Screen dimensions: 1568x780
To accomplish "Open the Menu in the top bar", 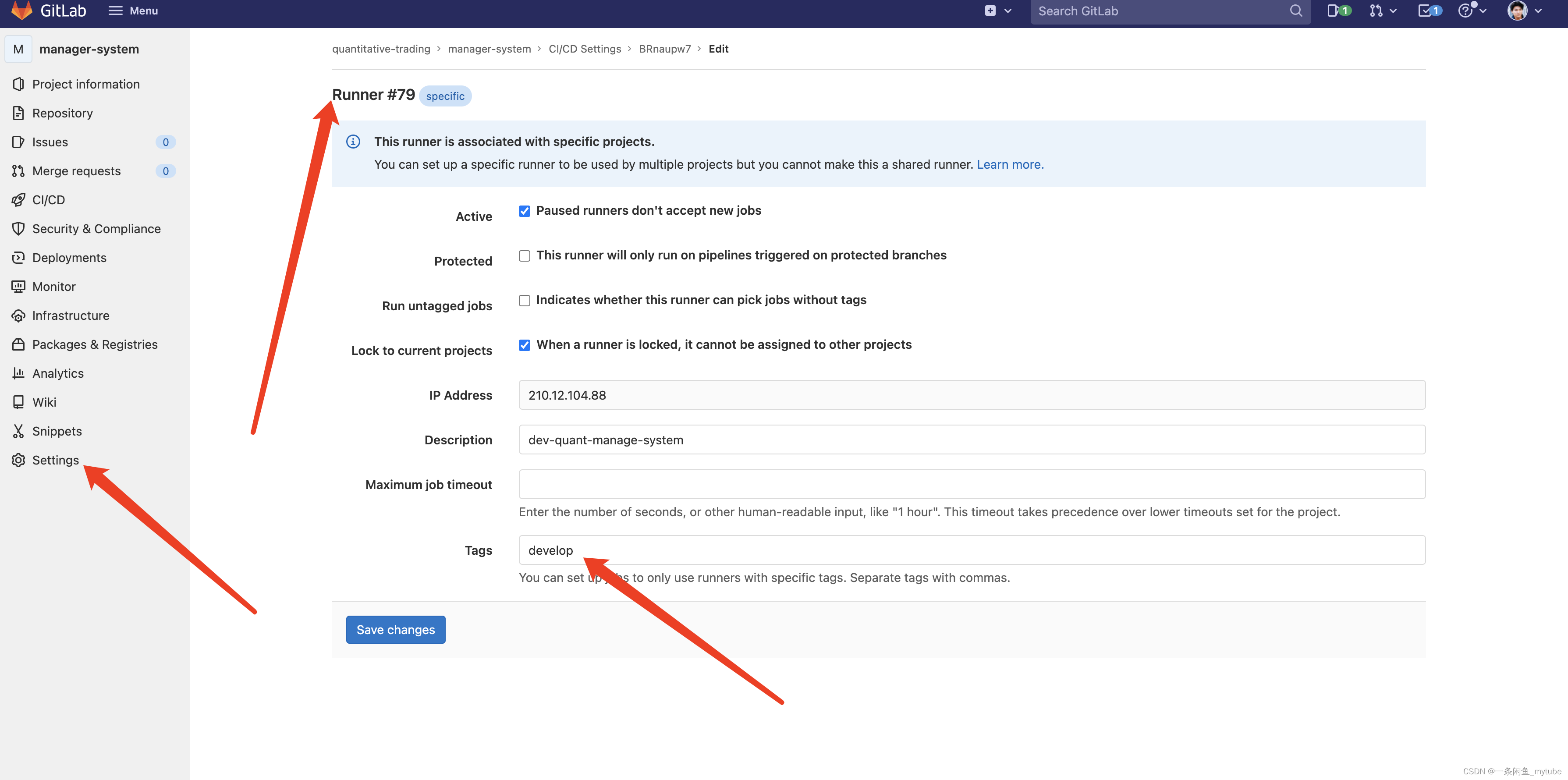I will 132,11.
